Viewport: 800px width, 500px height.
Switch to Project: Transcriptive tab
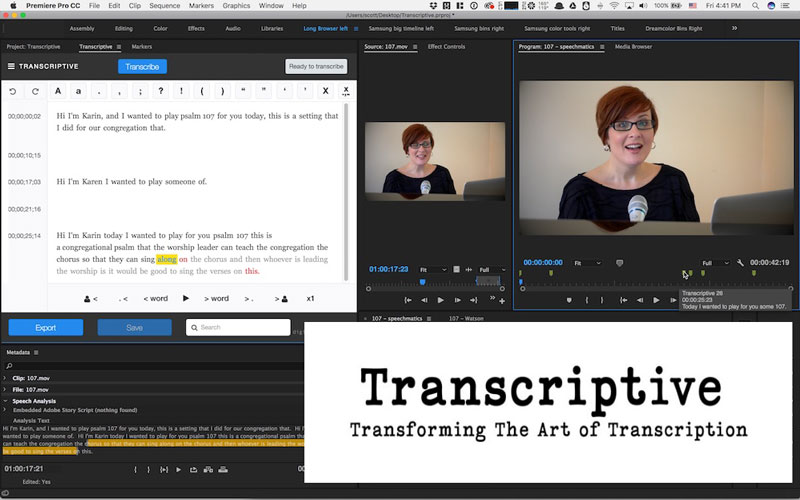[x=33, y=46]
